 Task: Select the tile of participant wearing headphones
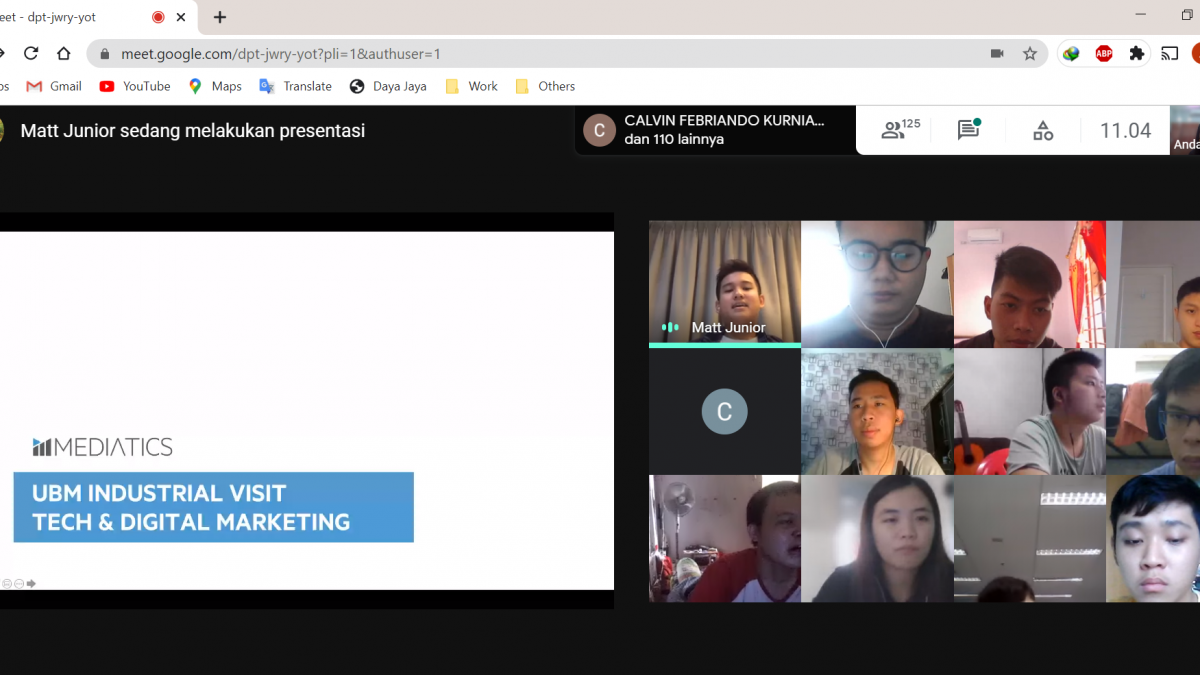(x=1153, y=411)
